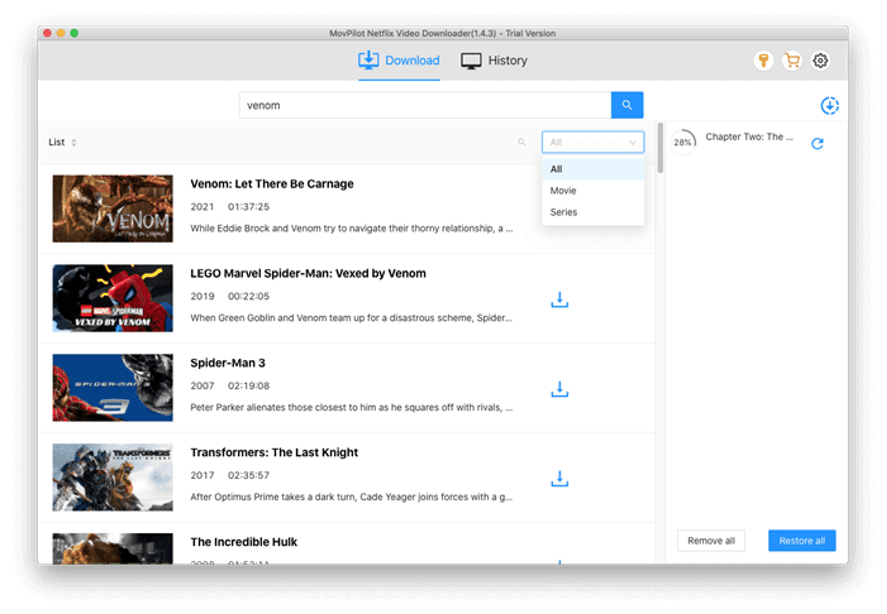Switch to the Download tab
Screen dimensions: 887x614
[399, 60]
